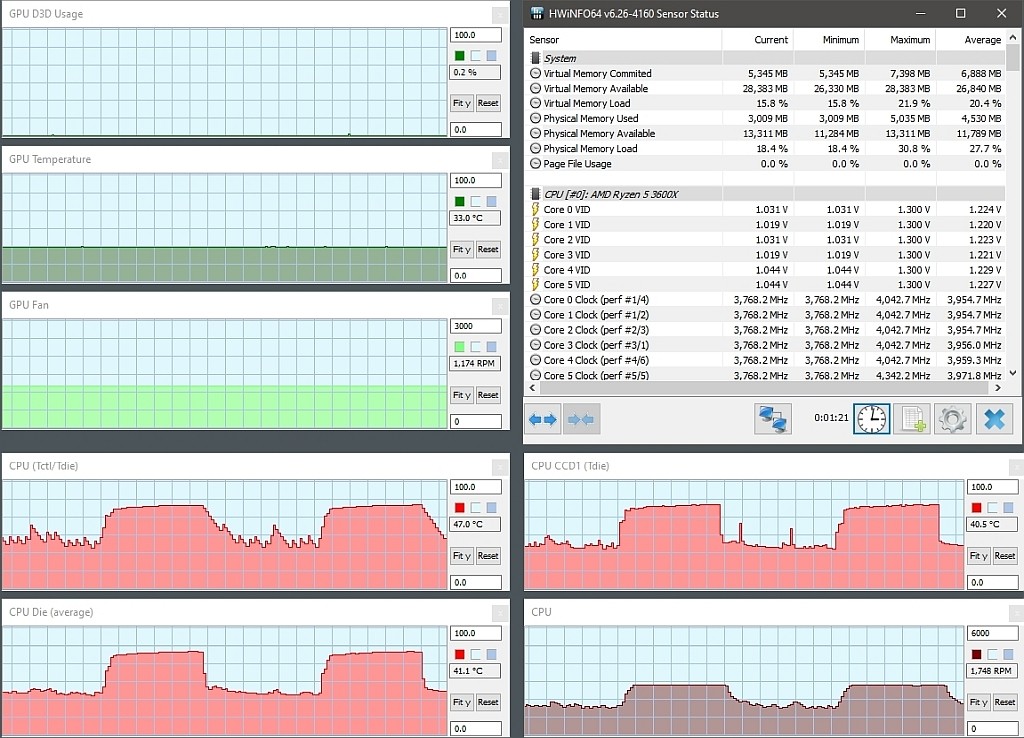Open the network remote monitoring icon
The height and width of the screenshot is (738, 1024).
click(x=773, y=419)
